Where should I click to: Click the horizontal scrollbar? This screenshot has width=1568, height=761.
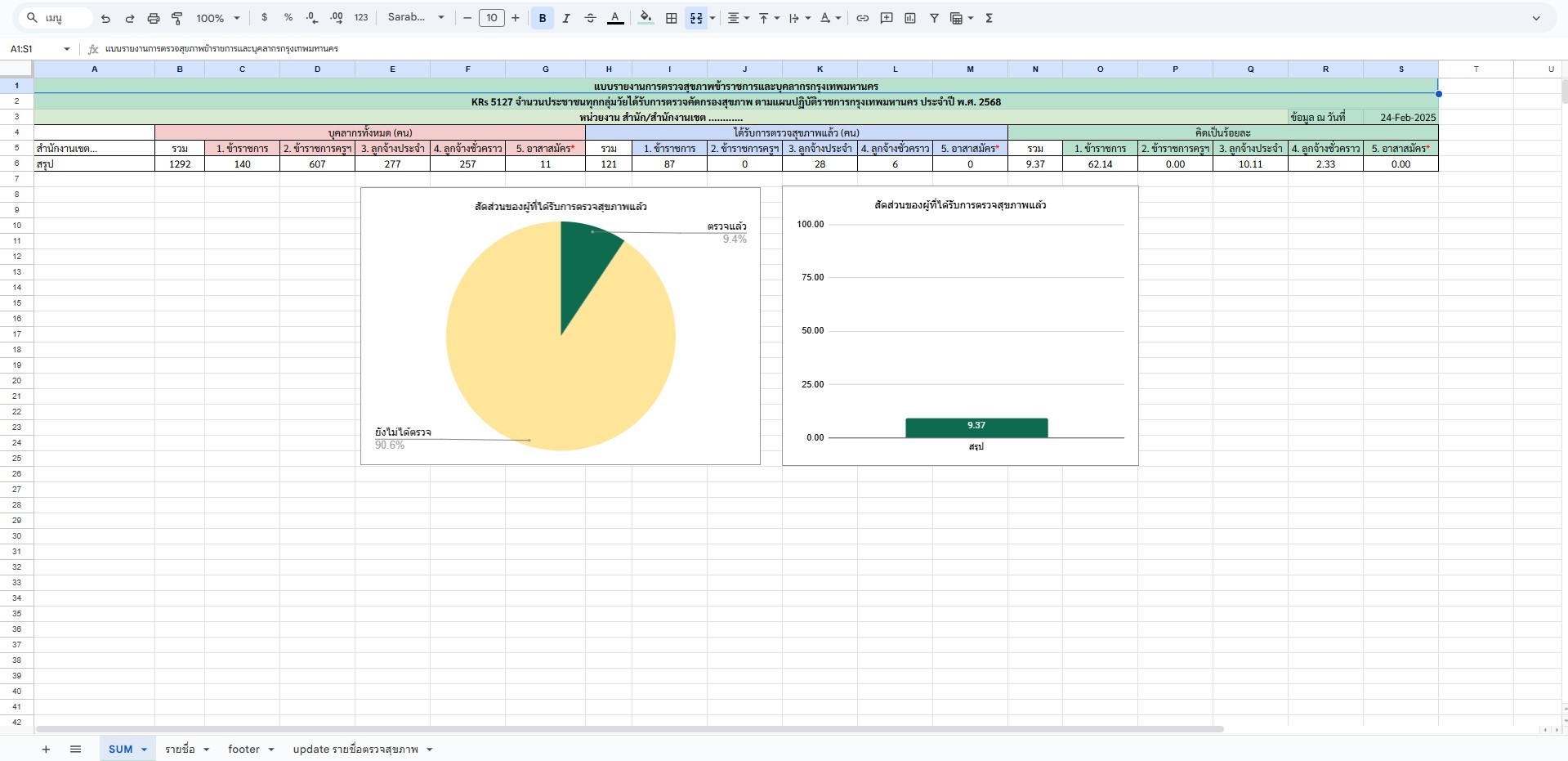(629, 729)
